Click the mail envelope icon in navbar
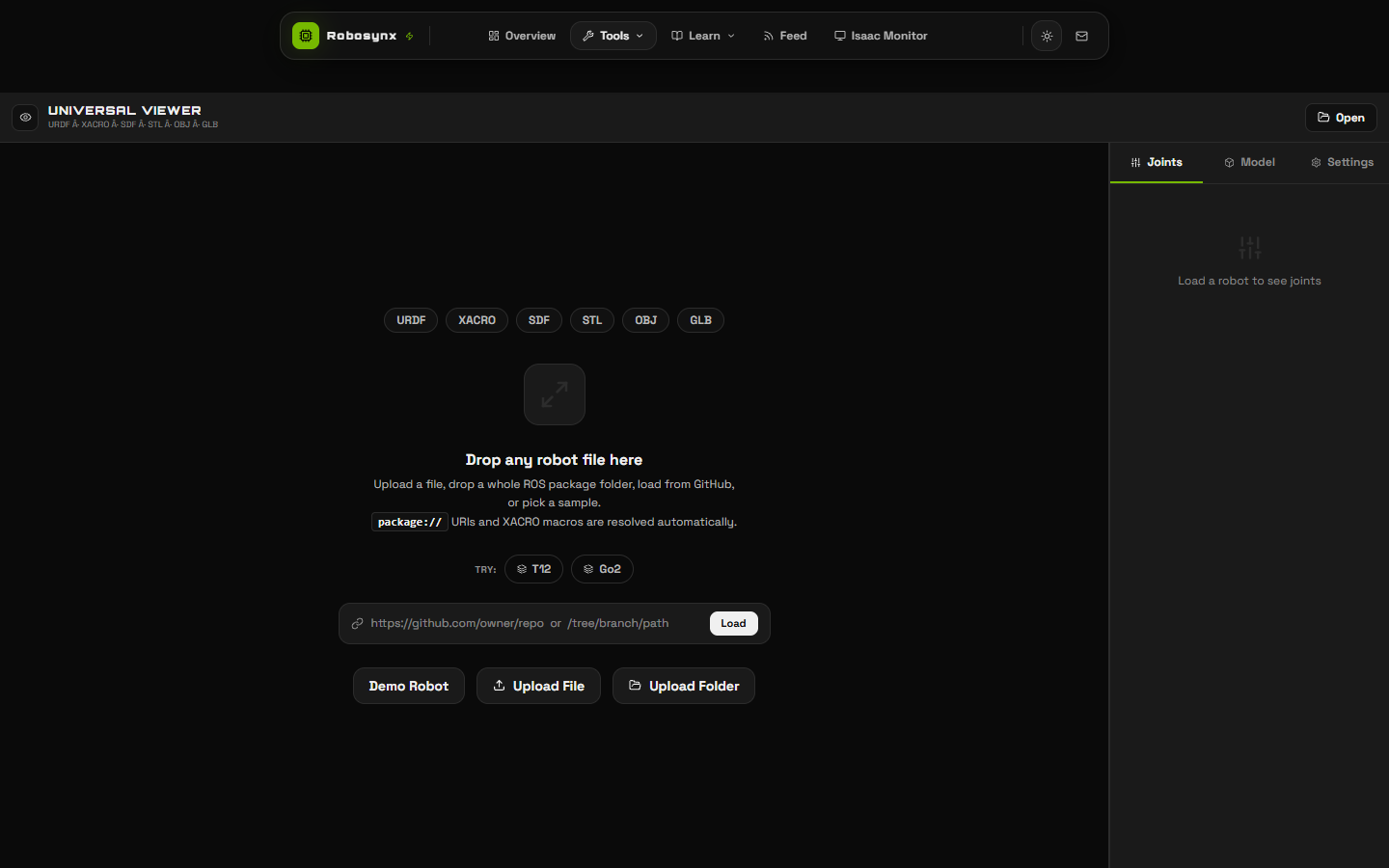Image resolution: width=1389 pixels, height=868 pixels. 1081,36
